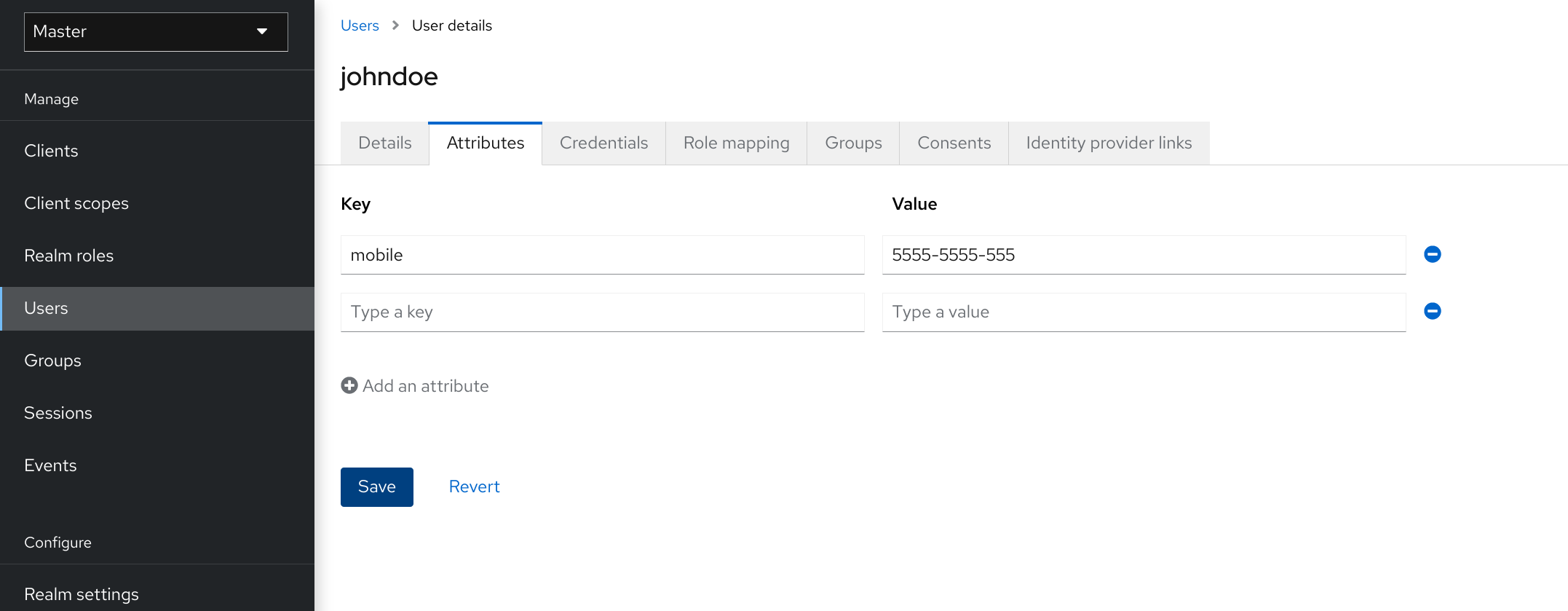Go to Groups in the sidebar
This screenshot has width=1568, height=611.
coord(157,360)
